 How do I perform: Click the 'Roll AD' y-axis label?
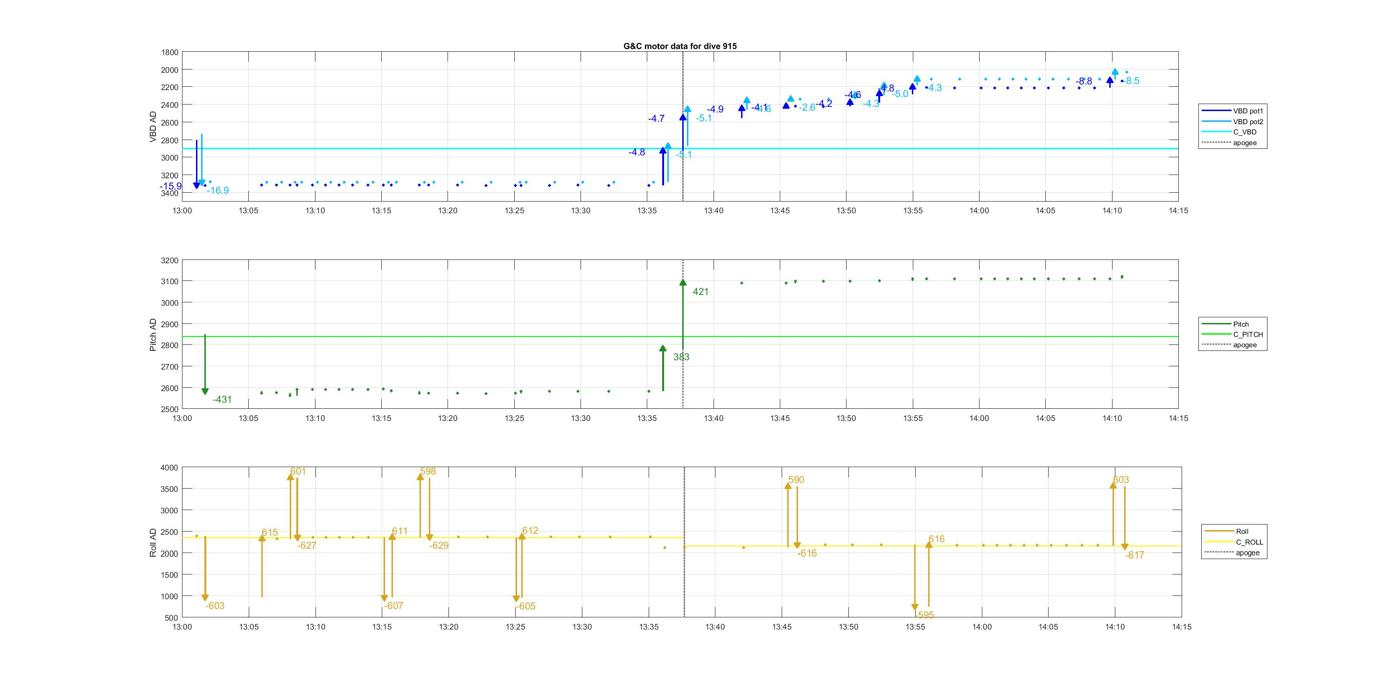153,541
